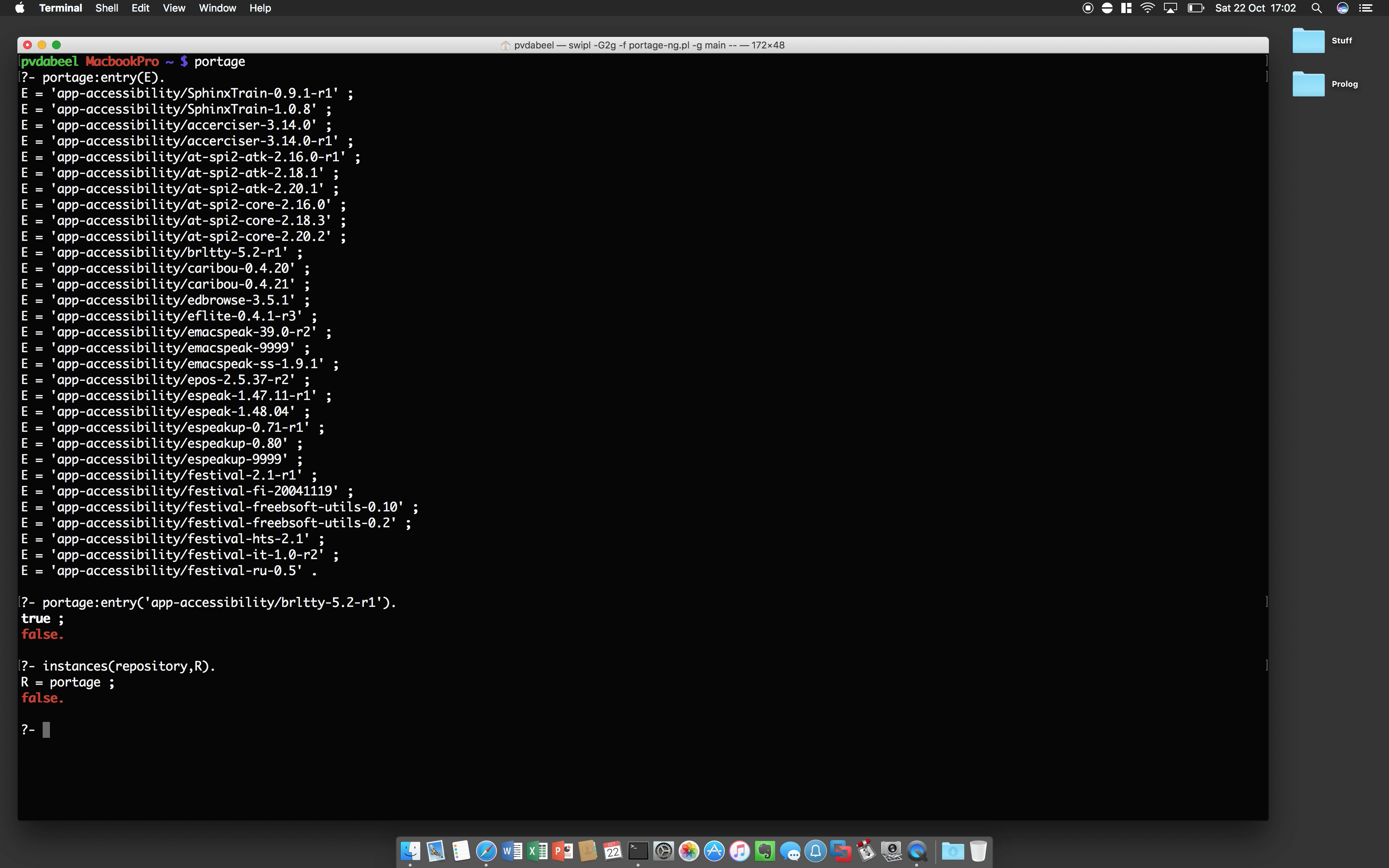Click the Wi-Fi status icon
The image size is (1389, 868).
point(1147,8)
